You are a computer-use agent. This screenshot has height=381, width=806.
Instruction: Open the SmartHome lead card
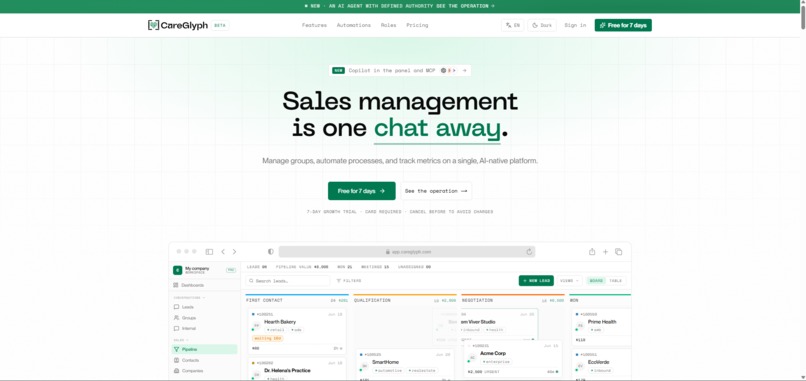click(405, 365)
